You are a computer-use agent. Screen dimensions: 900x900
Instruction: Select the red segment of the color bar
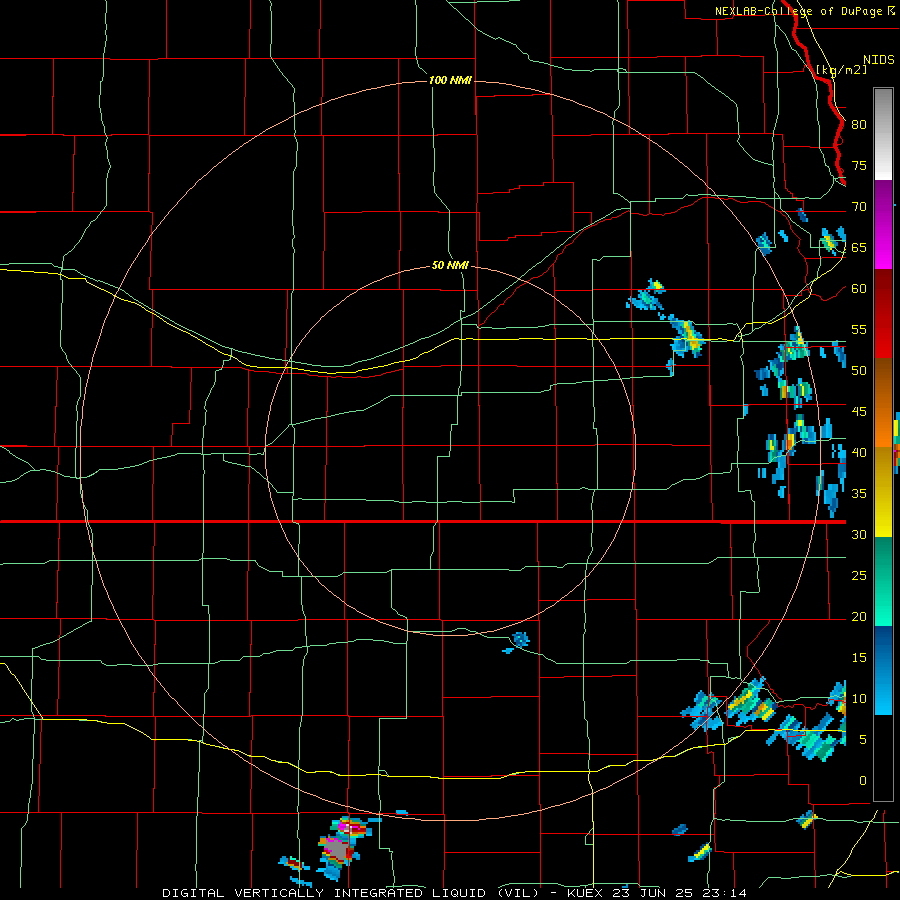883,314
